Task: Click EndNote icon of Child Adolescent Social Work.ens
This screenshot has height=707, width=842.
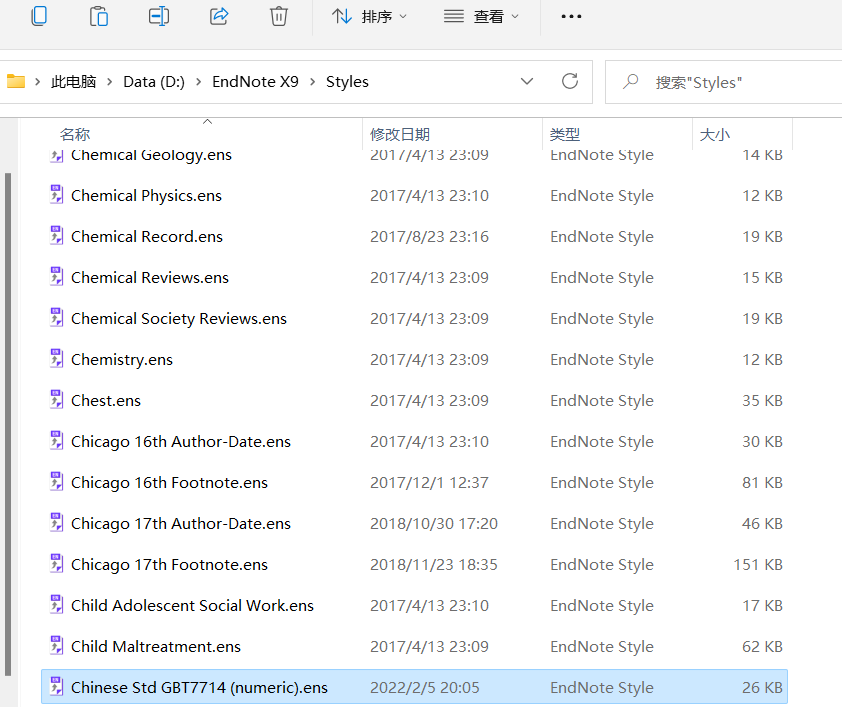Action: (56, 604)
